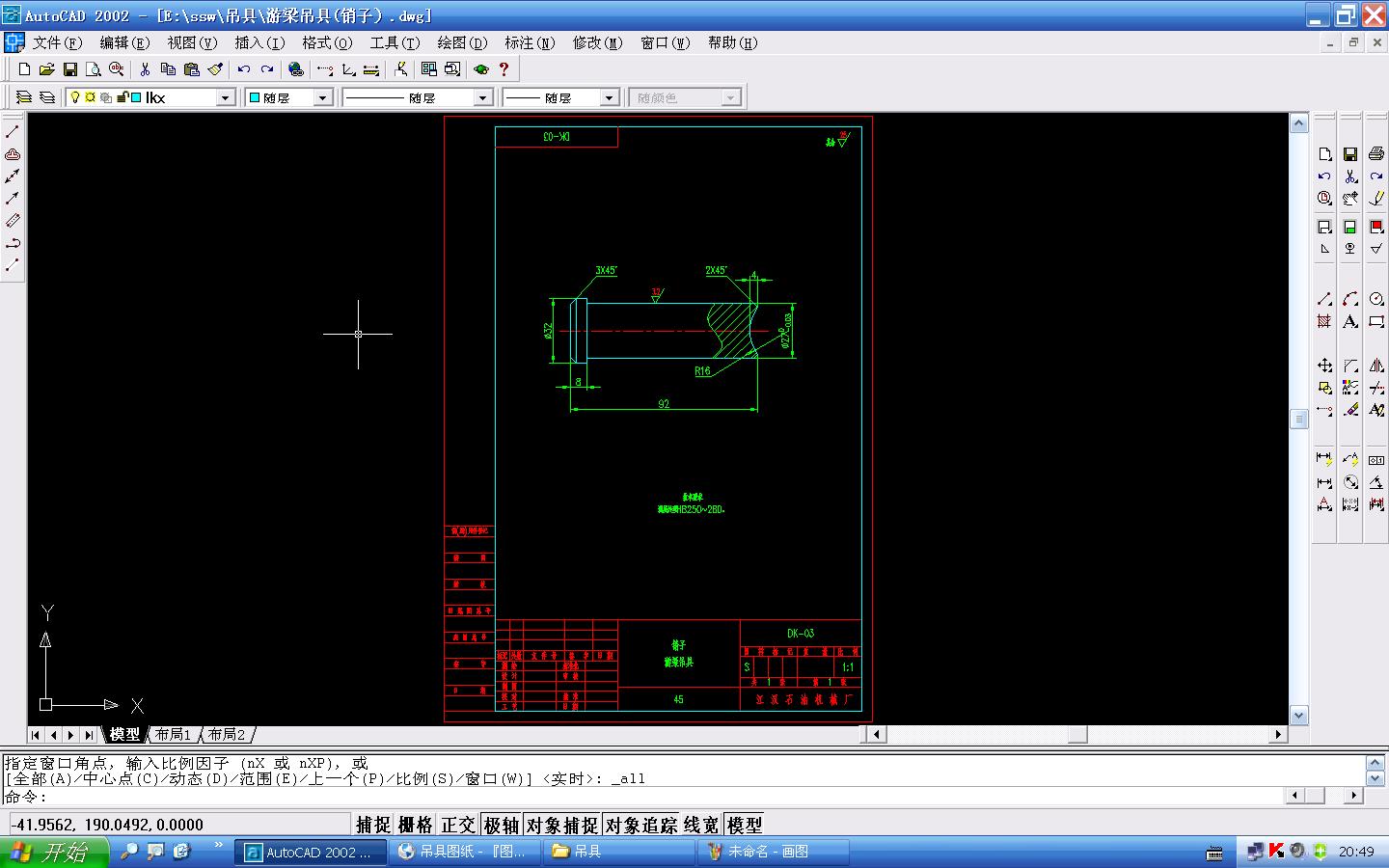The width and height of the screenshot is (1389, 868).
Task: Open the color control 随层 dropdown
Action: tap(323, 97)
